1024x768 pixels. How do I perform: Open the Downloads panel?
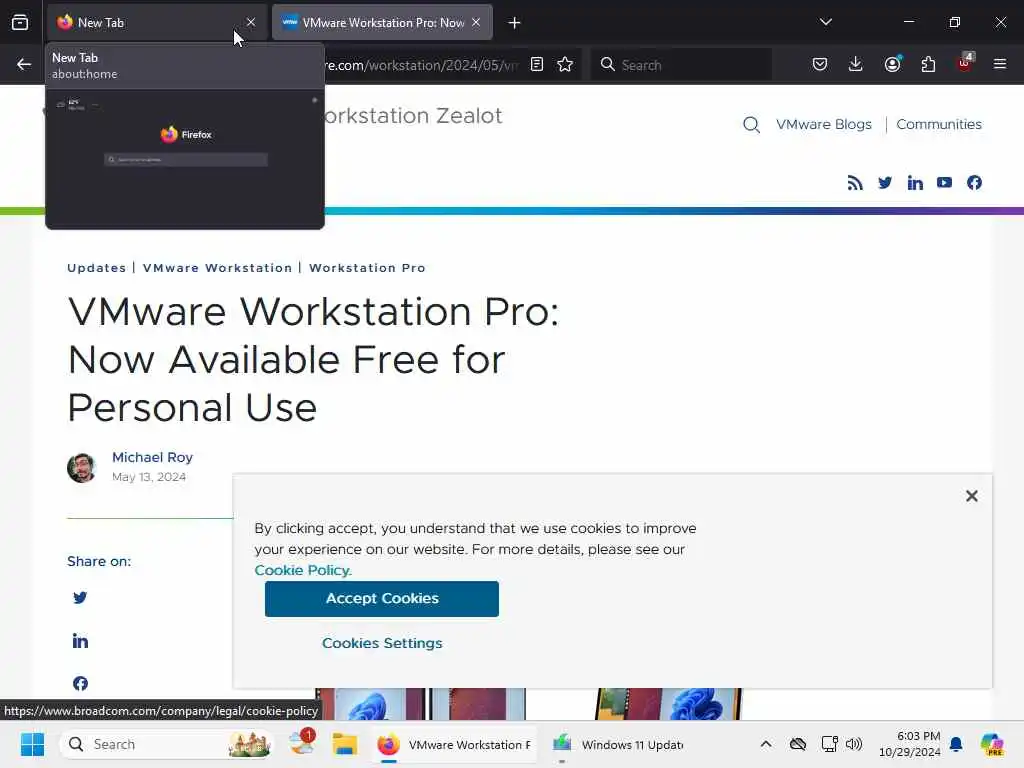click(x=856, y=64)
